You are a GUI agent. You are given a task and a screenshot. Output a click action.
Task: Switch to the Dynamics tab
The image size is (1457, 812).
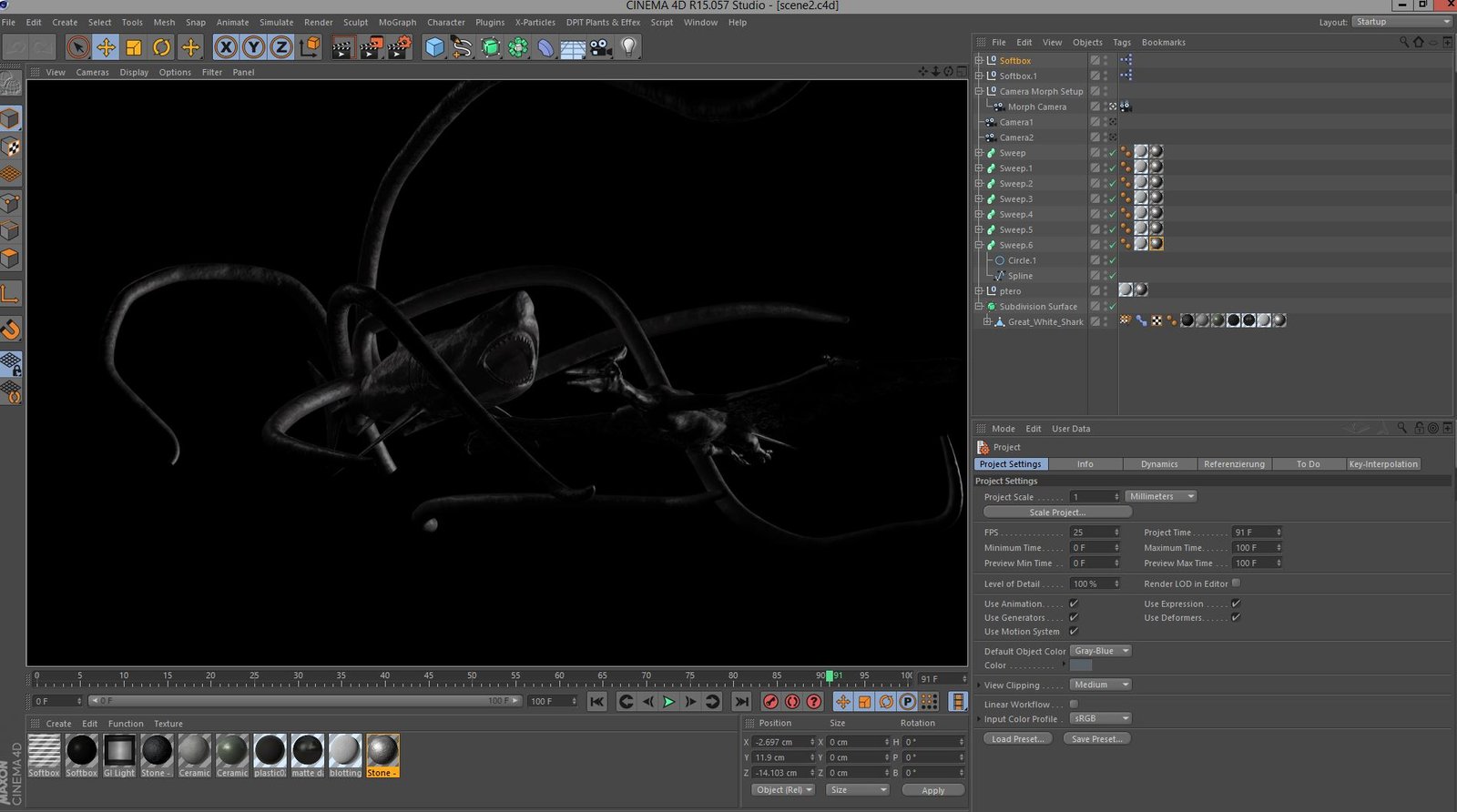click(1159, 464)
